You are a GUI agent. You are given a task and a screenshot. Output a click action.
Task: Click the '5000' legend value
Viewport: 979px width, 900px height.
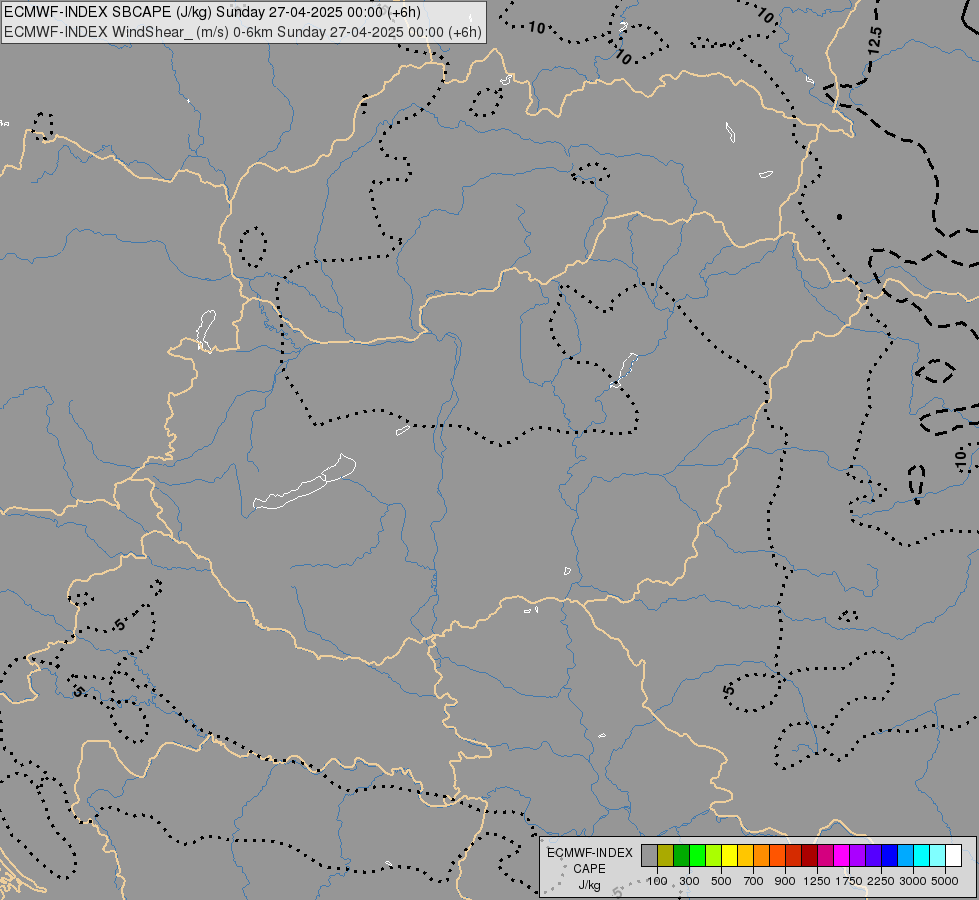pos(945,881)
